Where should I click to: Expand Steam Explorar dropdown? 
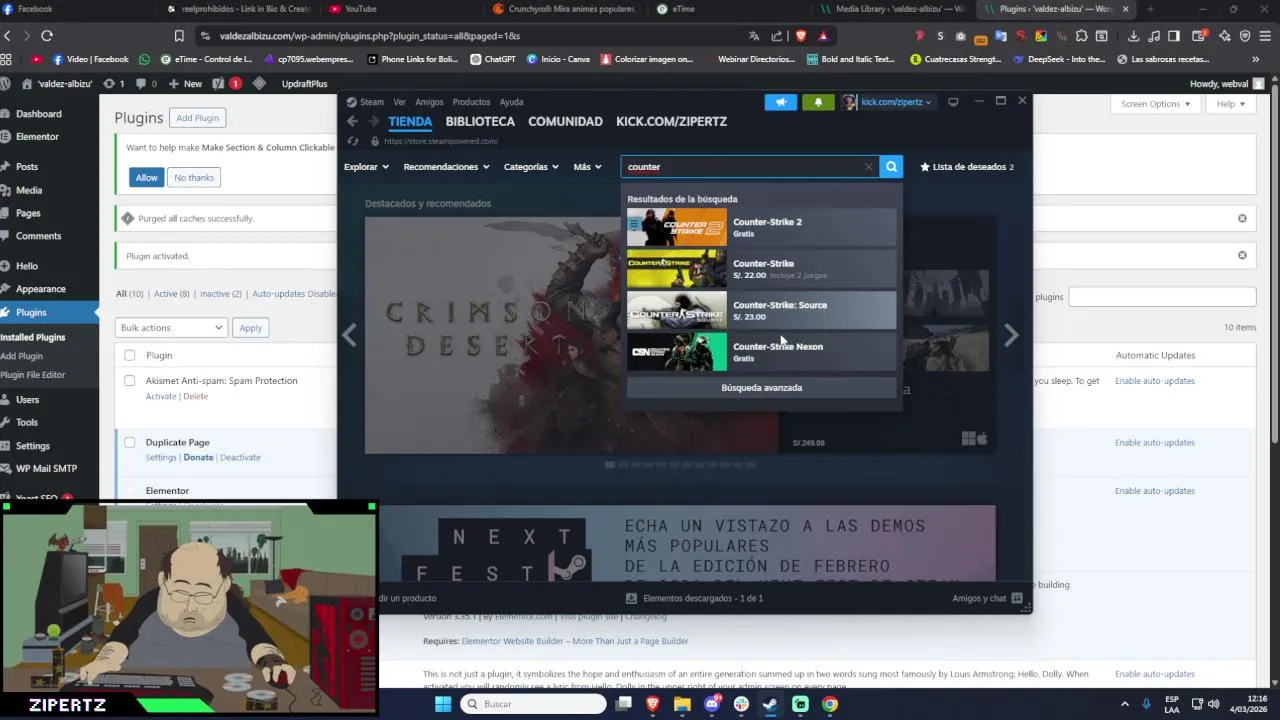(x=366, y=167)
